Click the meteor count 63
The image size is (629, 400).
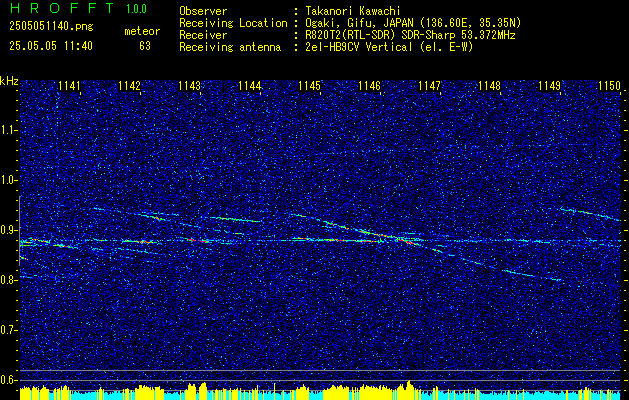(145, 46)
